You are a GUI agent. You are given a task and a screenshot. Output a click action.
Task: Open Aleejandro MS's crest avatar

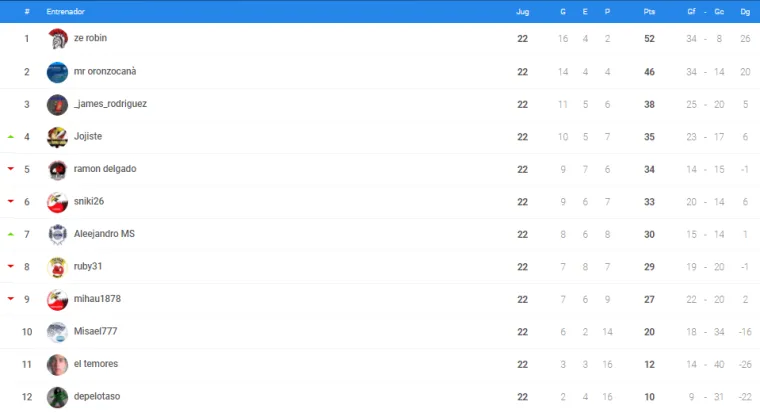[x=57, y=235]
